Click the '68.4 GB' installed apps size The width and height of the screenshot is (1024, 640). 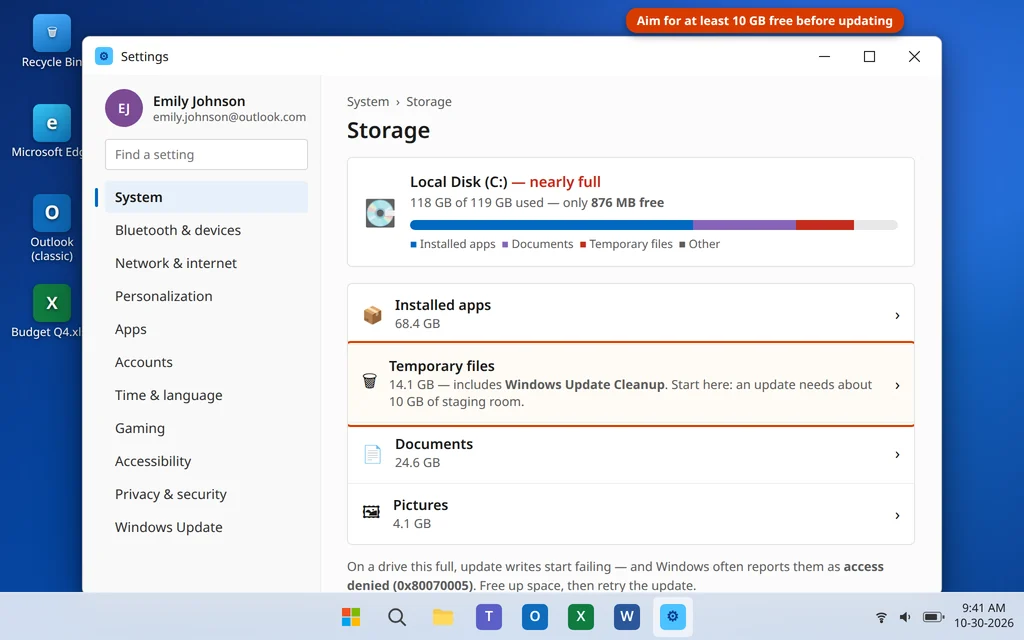417,323
